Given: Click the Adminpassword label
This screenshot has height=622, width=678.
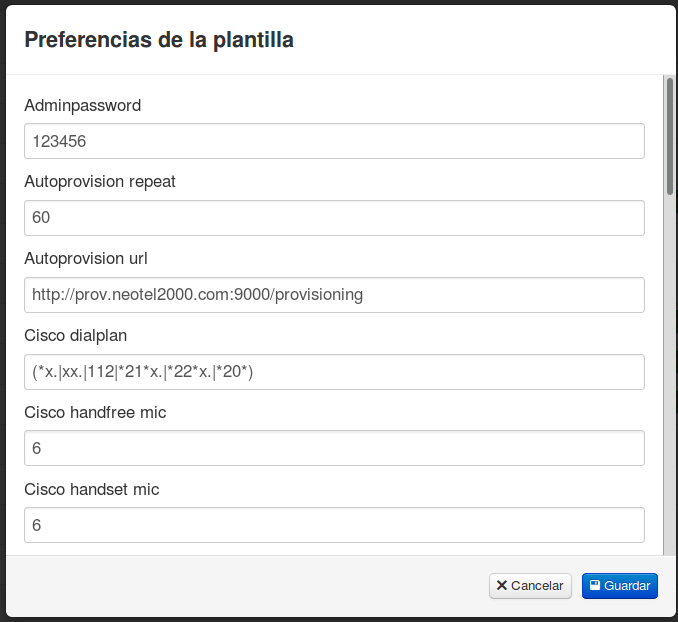Looking at the screenshot, I should tap(82, 105).
